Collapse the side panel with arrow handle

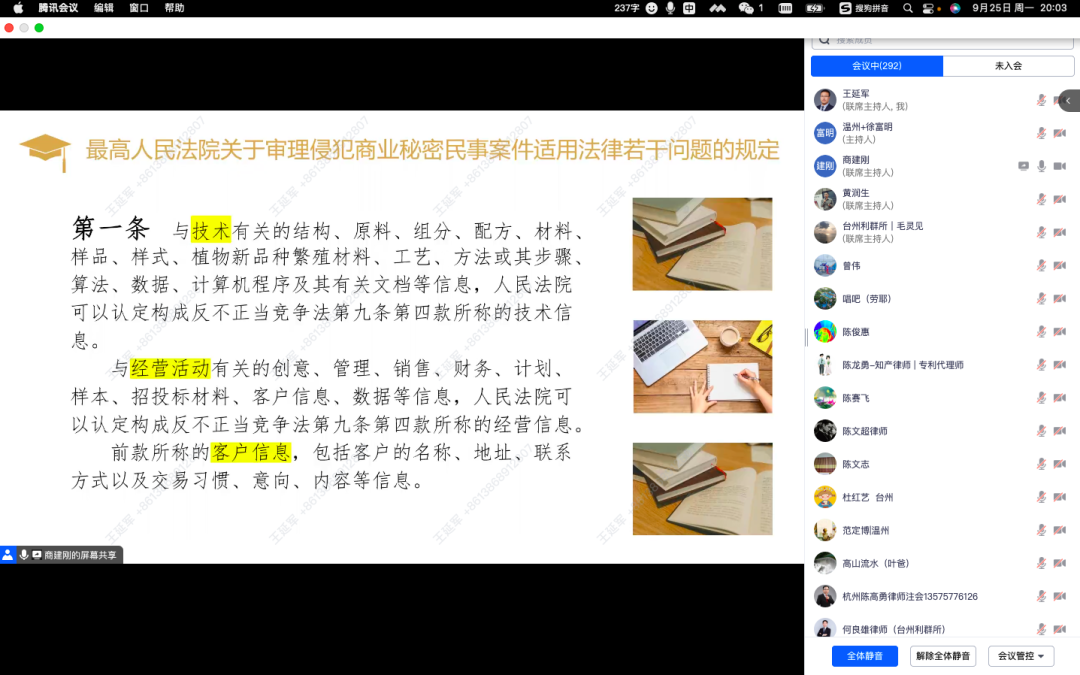tap(1068, 101)
